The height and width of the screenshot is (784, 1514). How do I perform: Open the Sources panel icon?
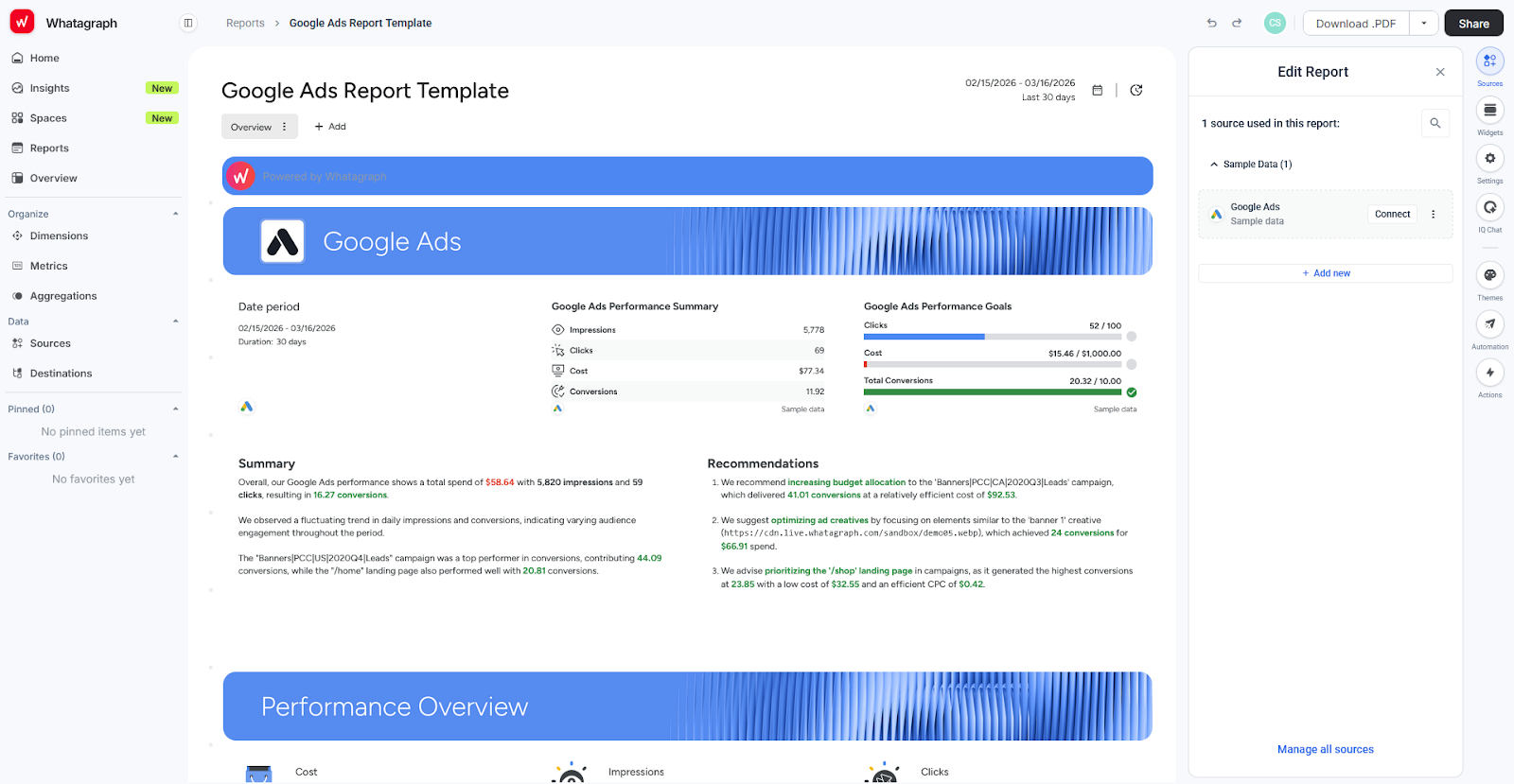pyautogui.click(x=1490, y=61)
